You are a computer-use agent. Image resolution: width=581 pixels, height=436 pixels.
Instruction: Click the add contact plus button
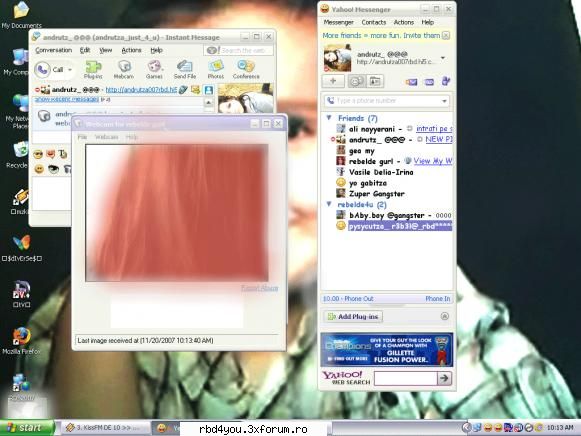(333, 81)
